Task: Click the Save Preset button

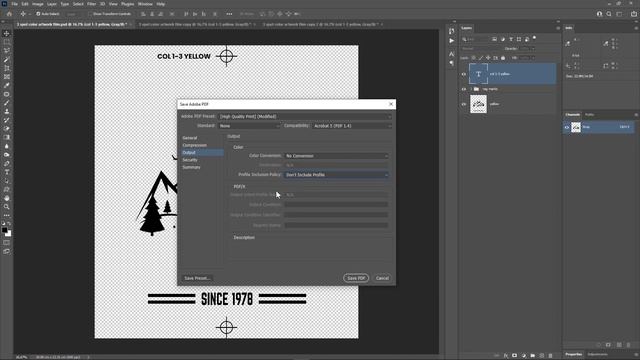Action: click(197, 278)
